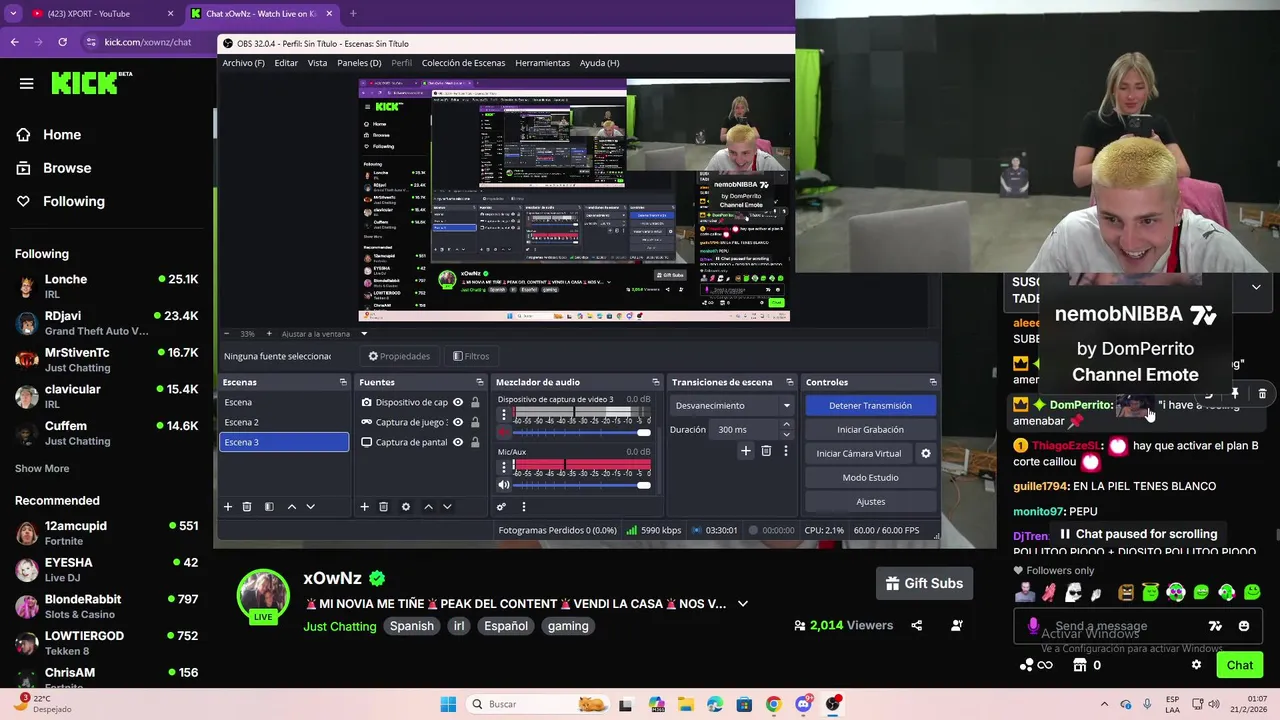Image resolution: width=1280 pixels, height=720 pixels.
Task: Open advanced audio properties gear in mixer
Action: [502, 507]
